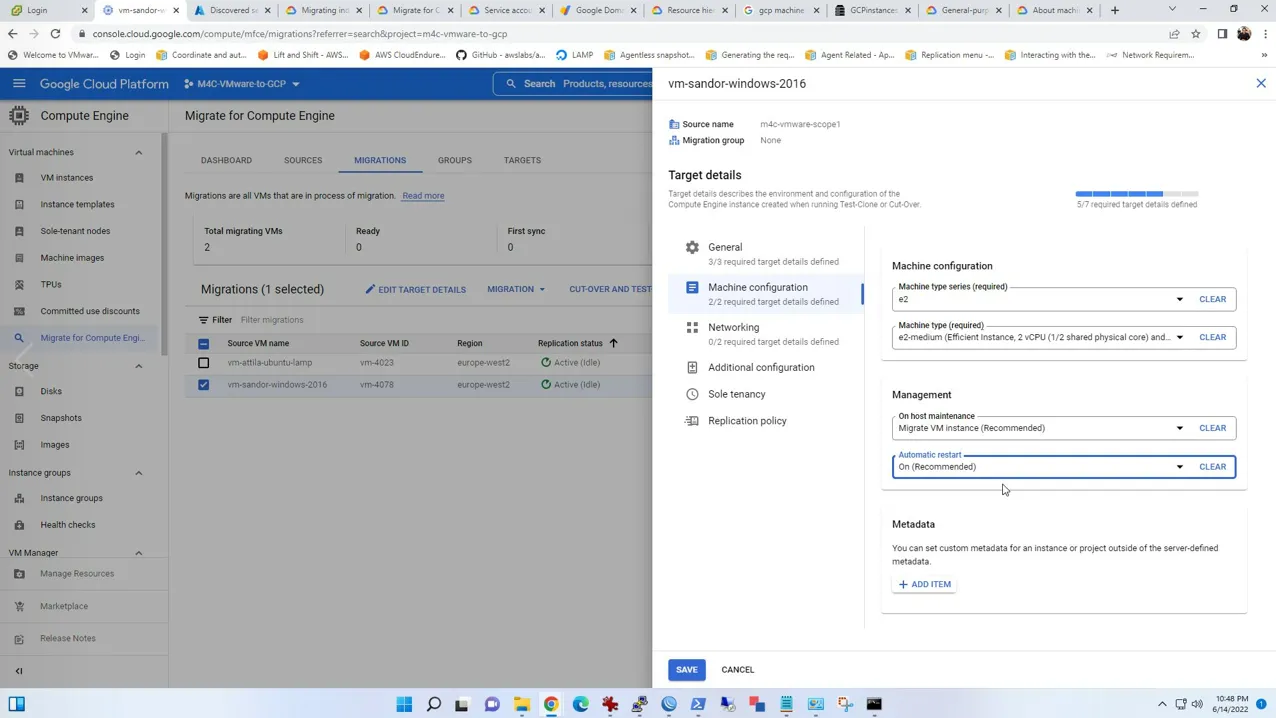Viewport: 1276px width, 718px height.
Task: Click the Snapshots sidebar icon
Action: [x=19, y=418]
